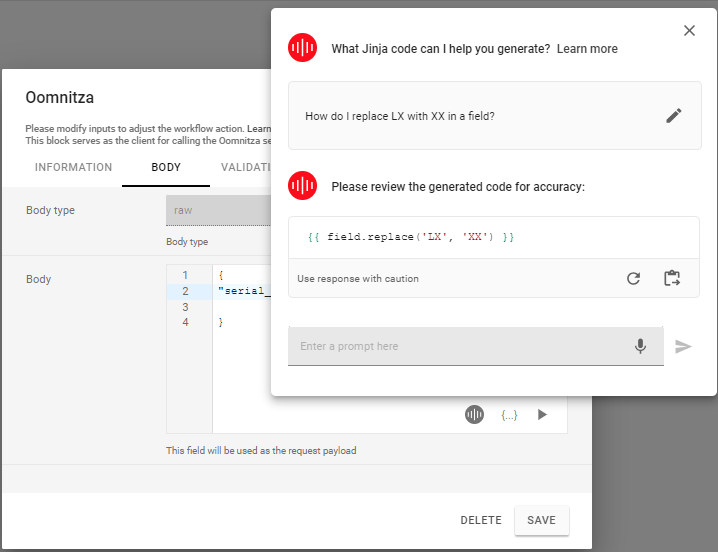The image size is (718, 552).
Task: Close the Jinja code assistant dialog
Action: [689, 31]
